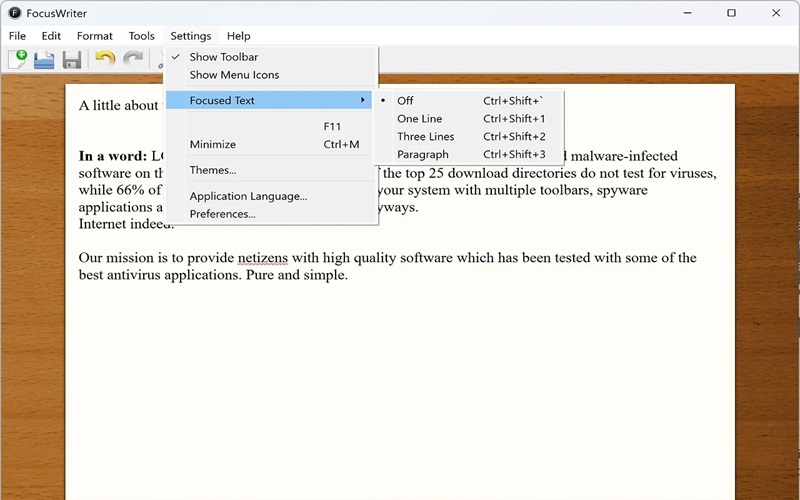800x500 pixels.
Task: Open the Edit menu
Action: click(51, 36)
